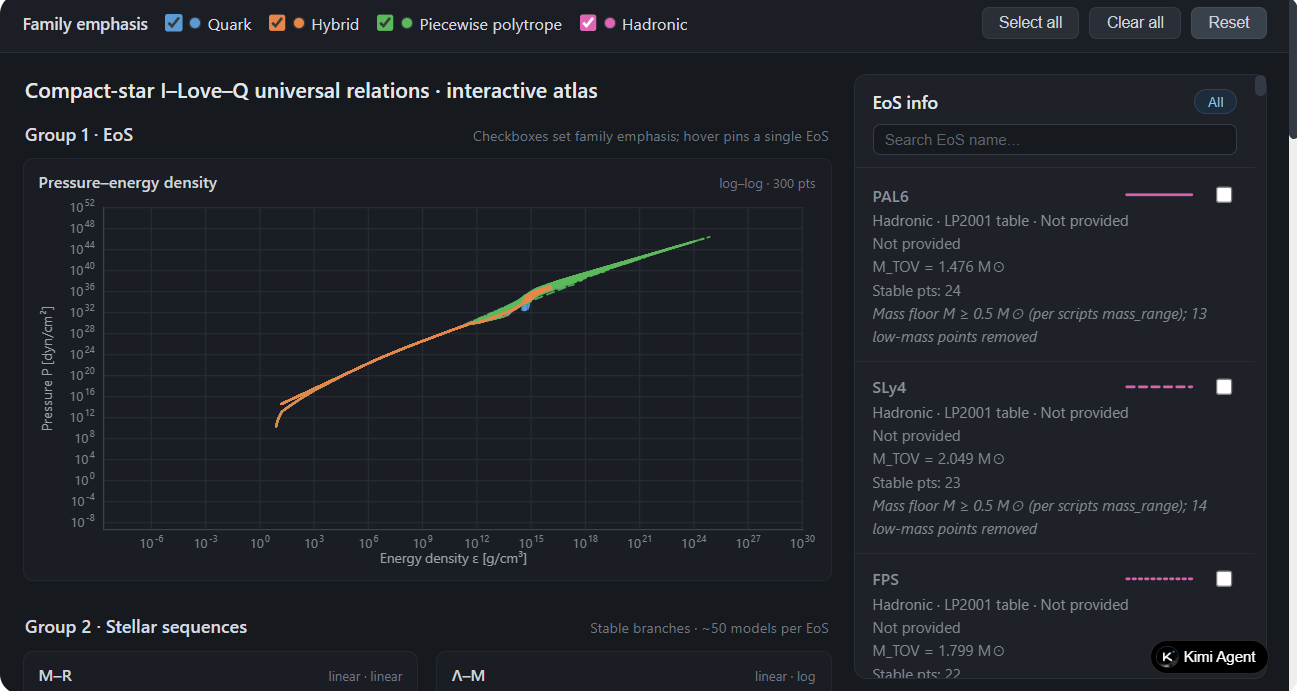Screen dimensions: 1297x691
Task: Check the SLy4 EoS checkbox
Action: [x=1224, y=387]
